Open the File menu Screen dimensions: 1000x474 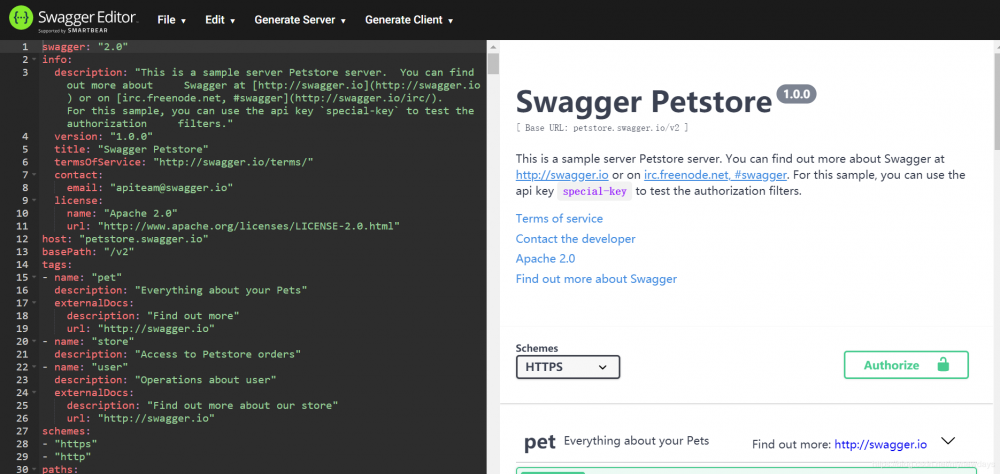click(x=171, y=20)
